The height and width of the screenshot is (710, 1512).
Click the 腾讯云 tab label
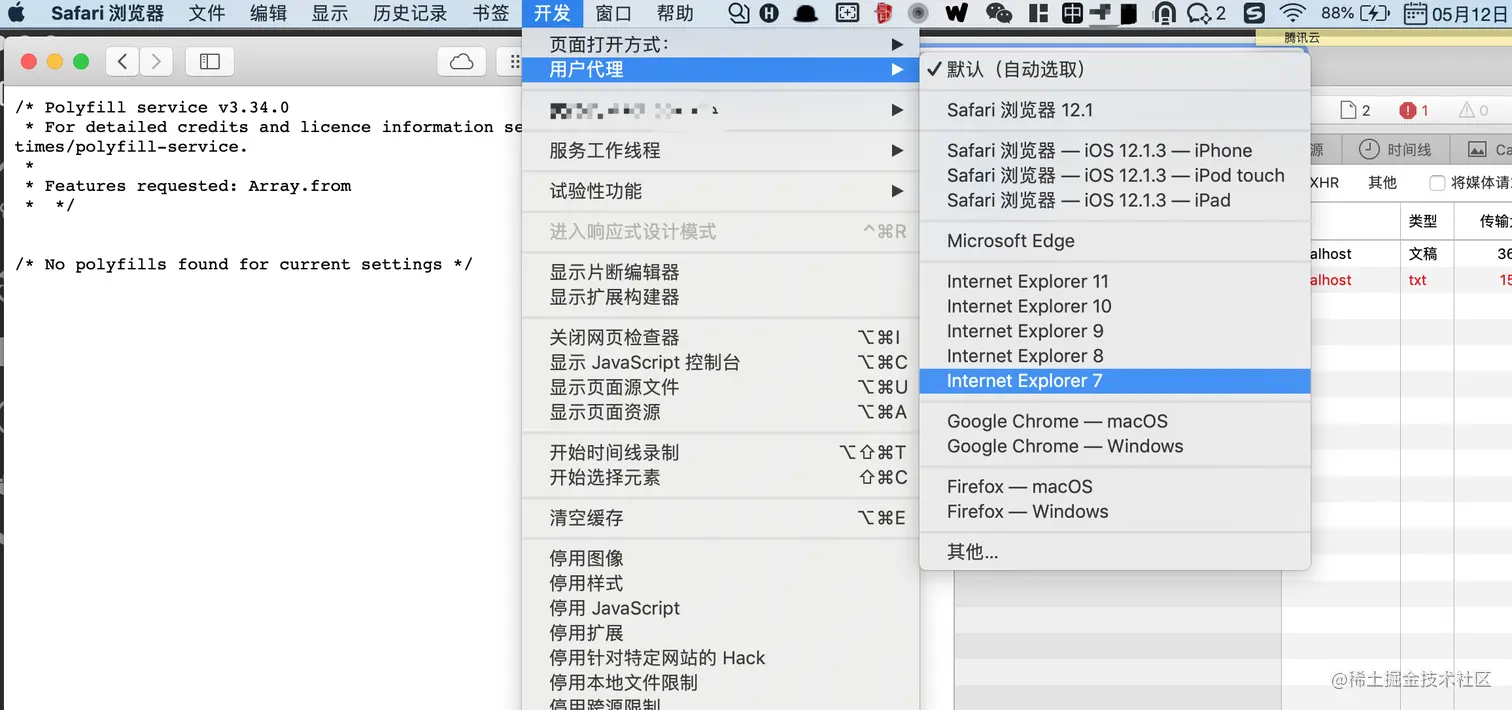click(x=1303, y=37)
